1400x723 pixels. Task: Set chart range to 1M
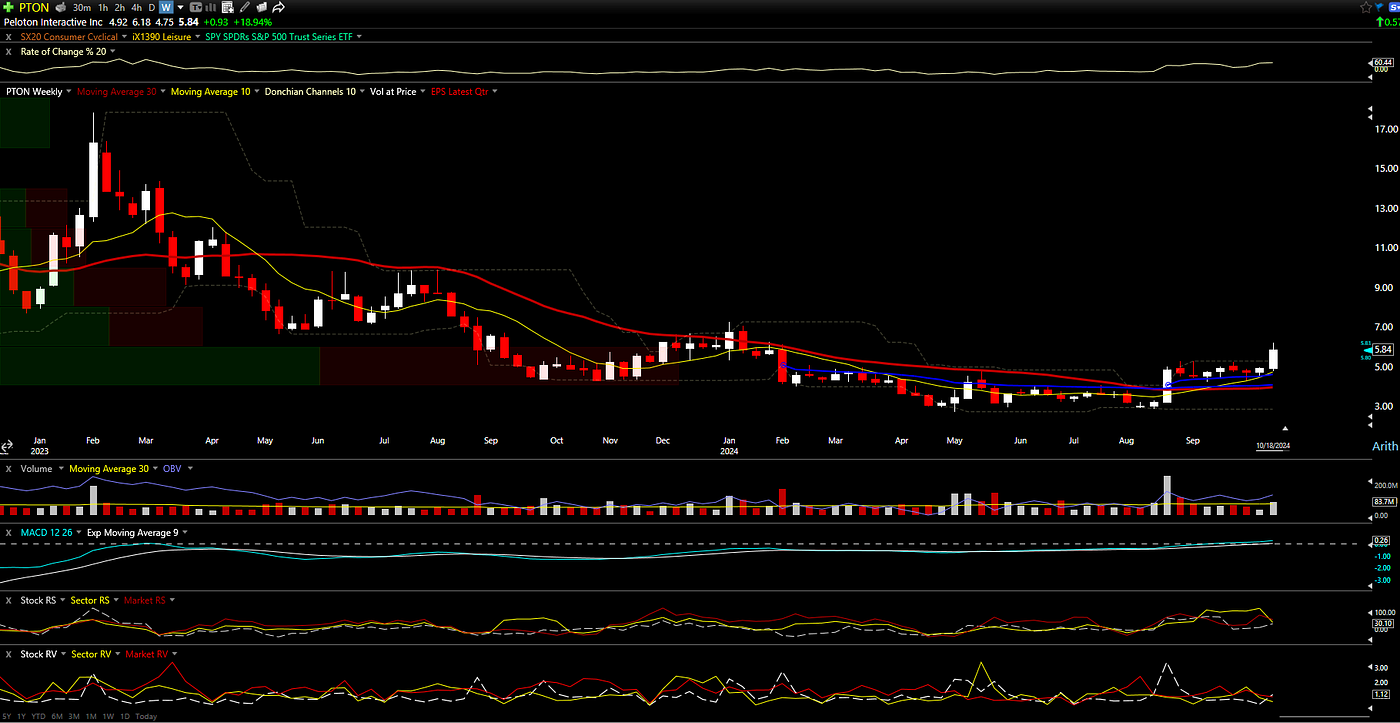pos(91,716)
